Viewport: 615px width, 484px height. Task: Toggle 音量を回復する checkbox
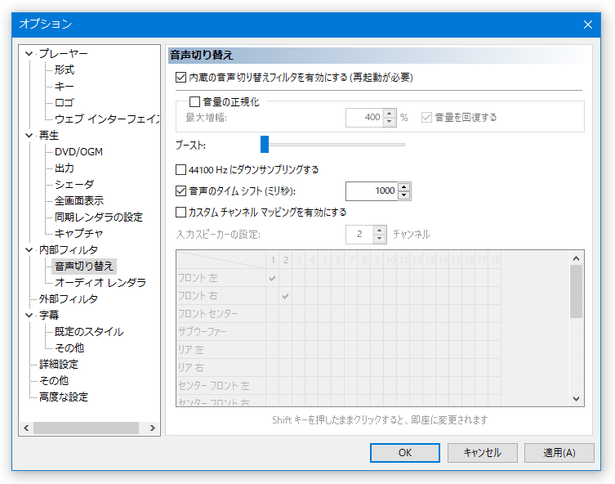click(426, 117)
